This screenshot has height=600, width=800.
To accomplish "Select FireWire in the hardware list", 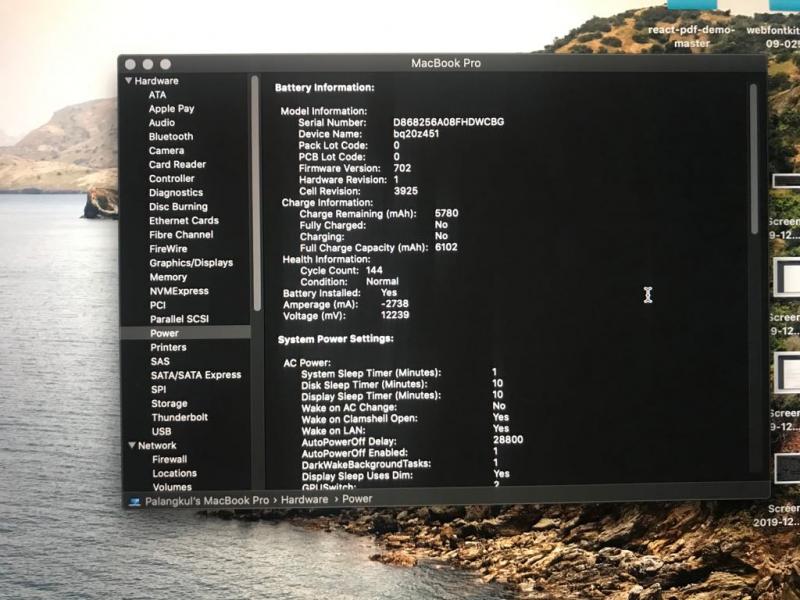I will [x=168, y=249].
